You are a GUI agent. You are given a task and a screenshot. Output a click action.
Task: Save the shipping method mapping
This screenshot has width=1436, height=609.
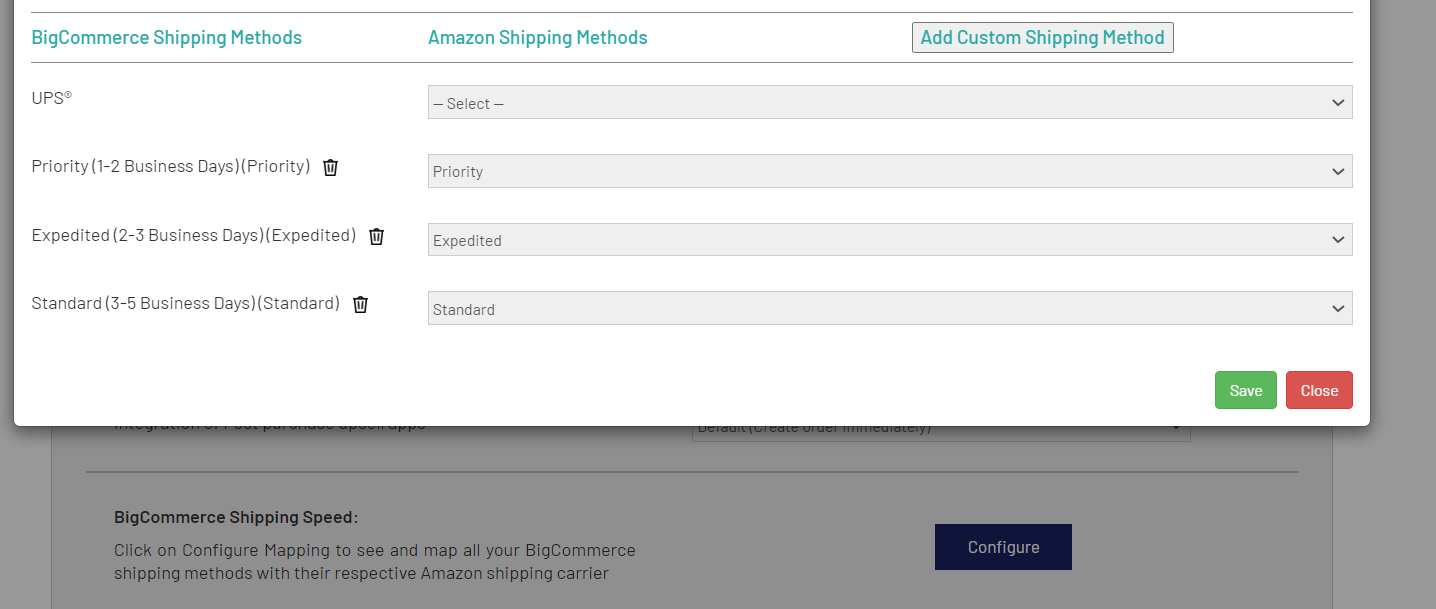1245,390
